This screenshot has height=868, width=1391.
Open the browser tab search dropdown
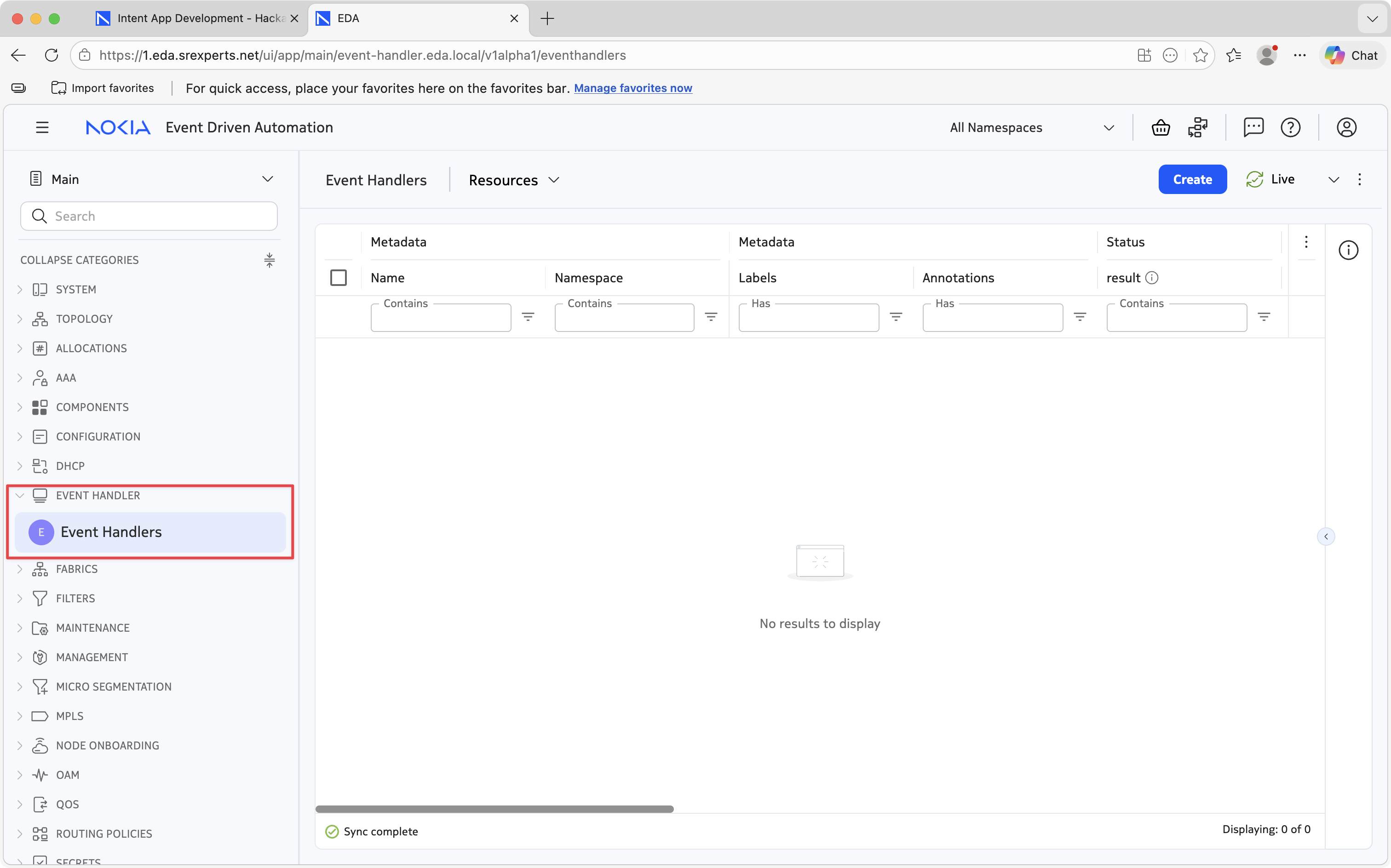click(x=1372, y=18)
